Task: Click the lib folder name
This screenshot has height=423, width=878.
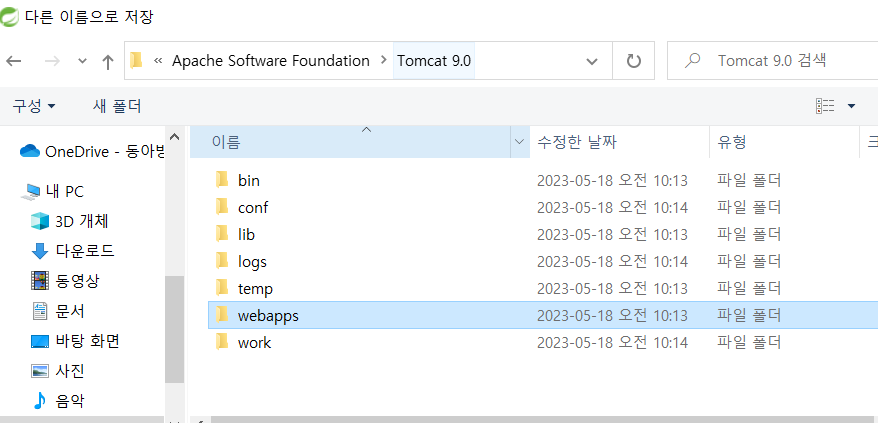Action: click(x=246, y=234)
